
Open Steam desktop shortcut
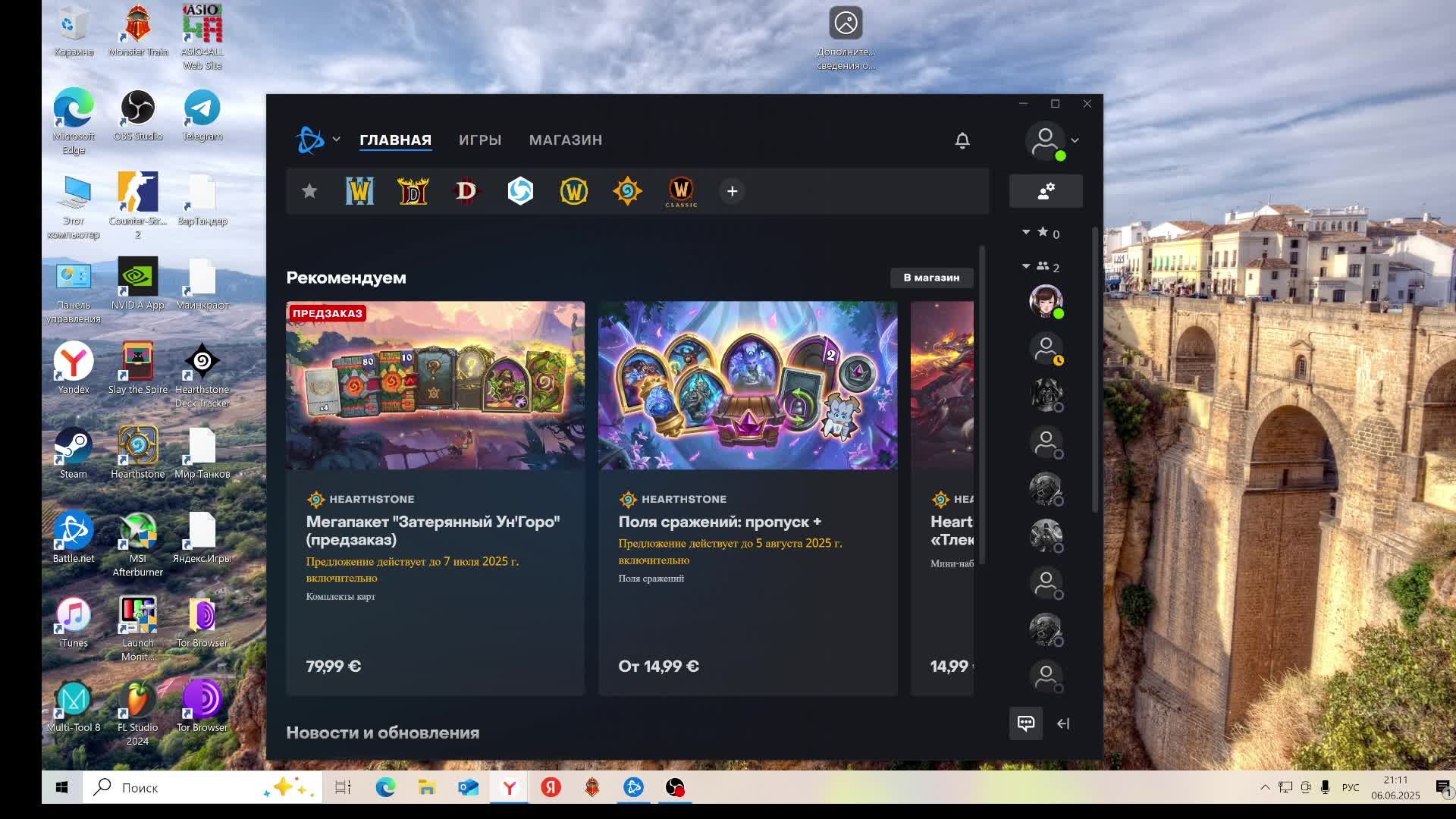pyautogui.click(x=74, y=453)
